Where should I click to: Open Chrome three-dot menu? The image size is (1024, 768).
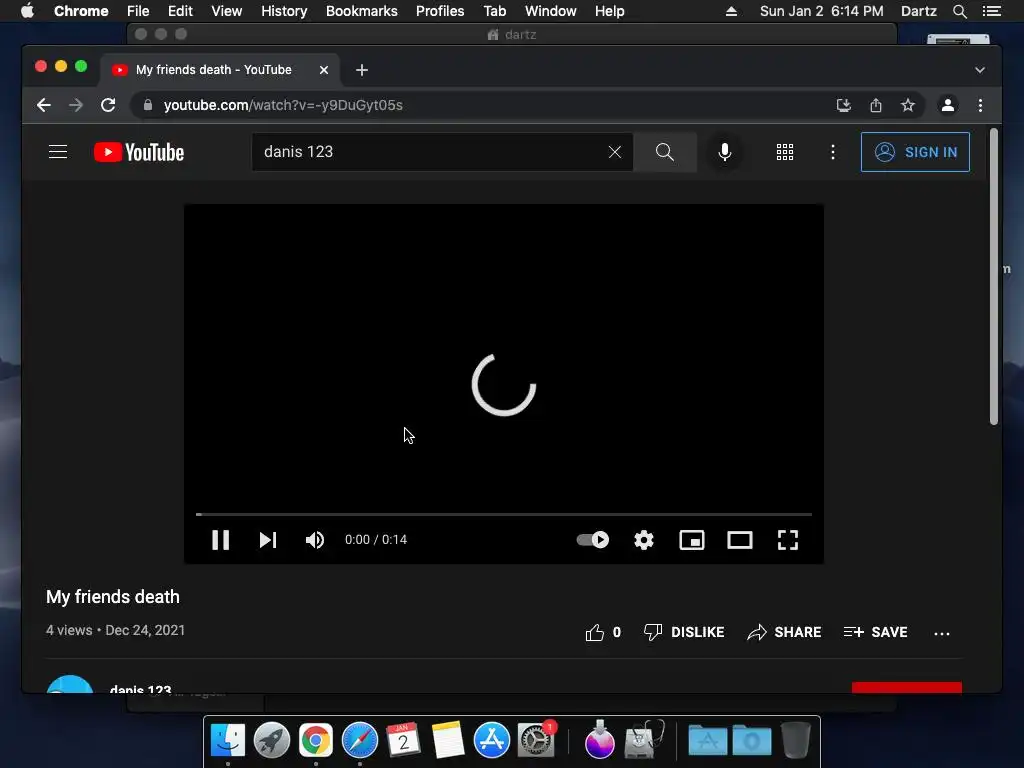coord(980,105)
